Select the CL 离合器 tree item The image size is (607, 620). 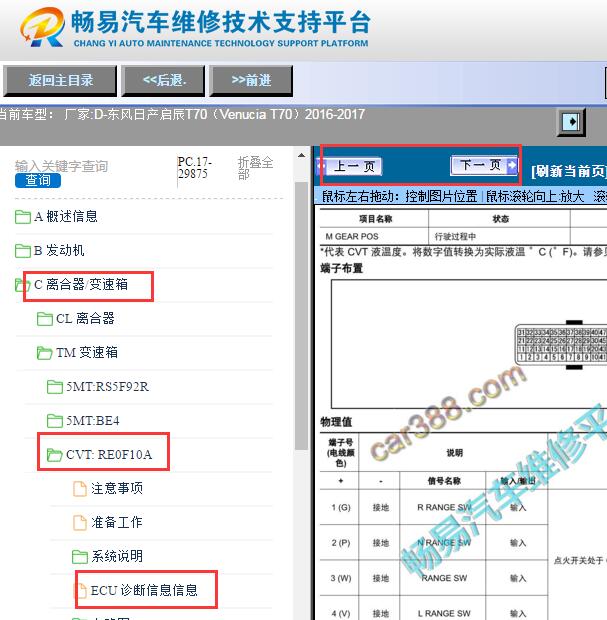point(85,319)
